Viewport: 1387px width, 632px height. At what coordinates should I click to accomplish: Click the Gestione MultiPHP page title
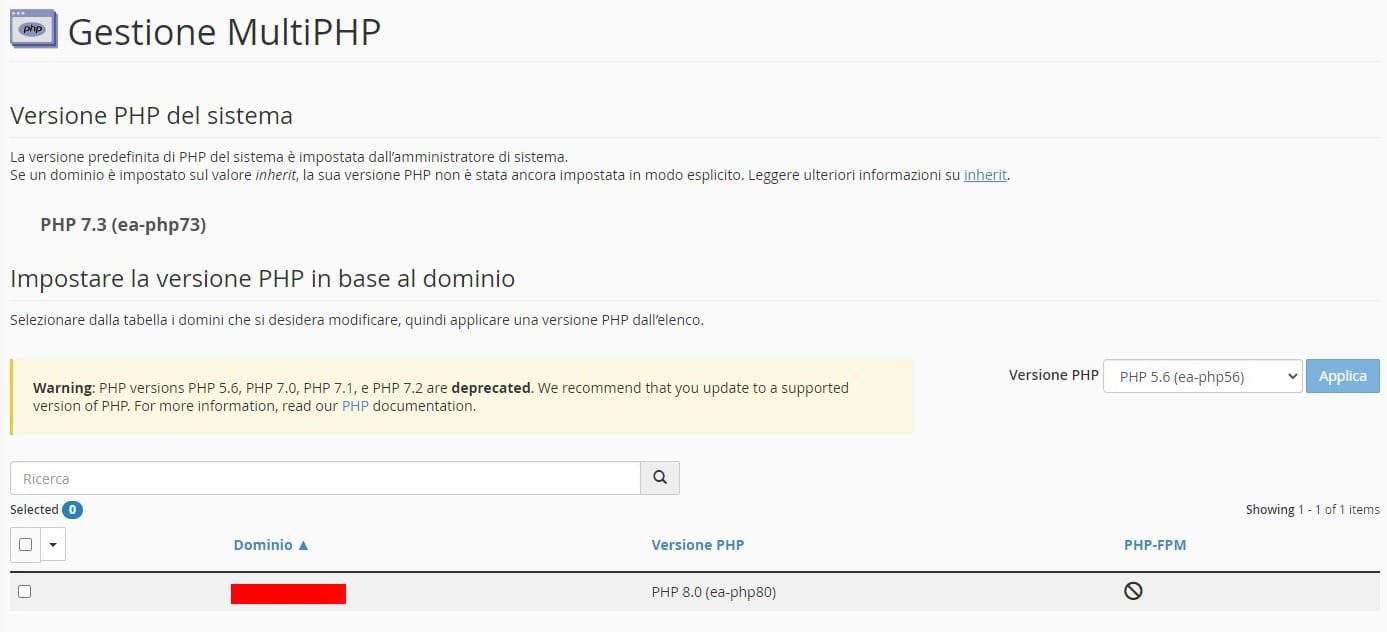click(224, 32)
